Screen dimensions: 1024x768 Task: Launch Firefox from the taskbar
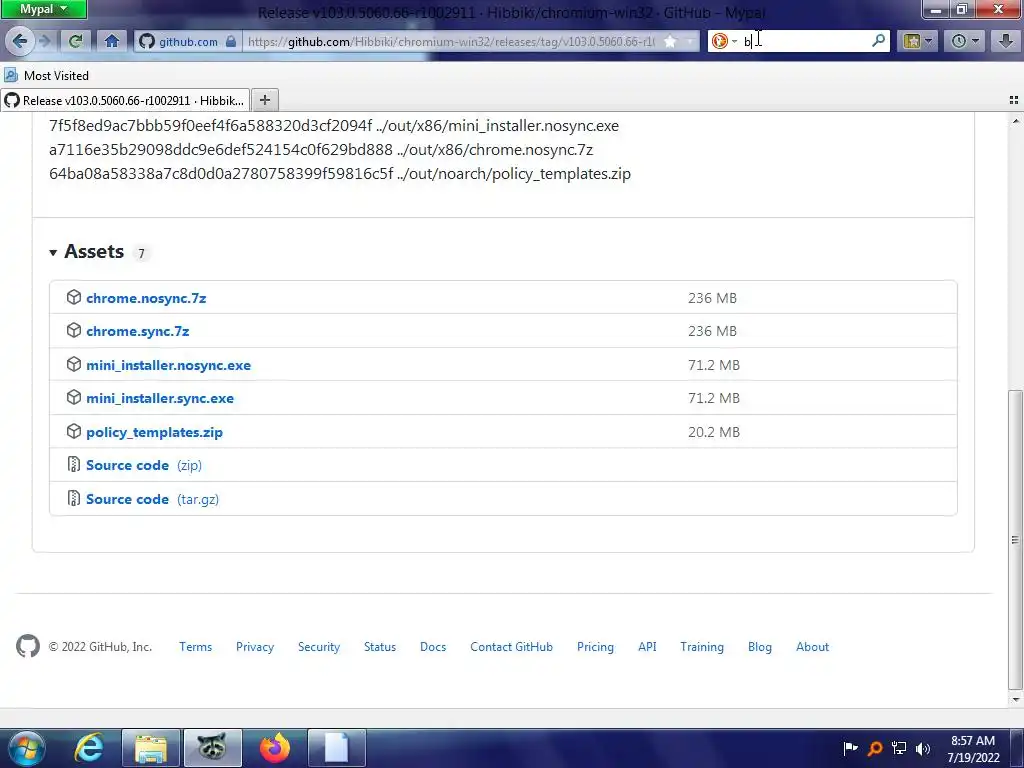[274, 748]
